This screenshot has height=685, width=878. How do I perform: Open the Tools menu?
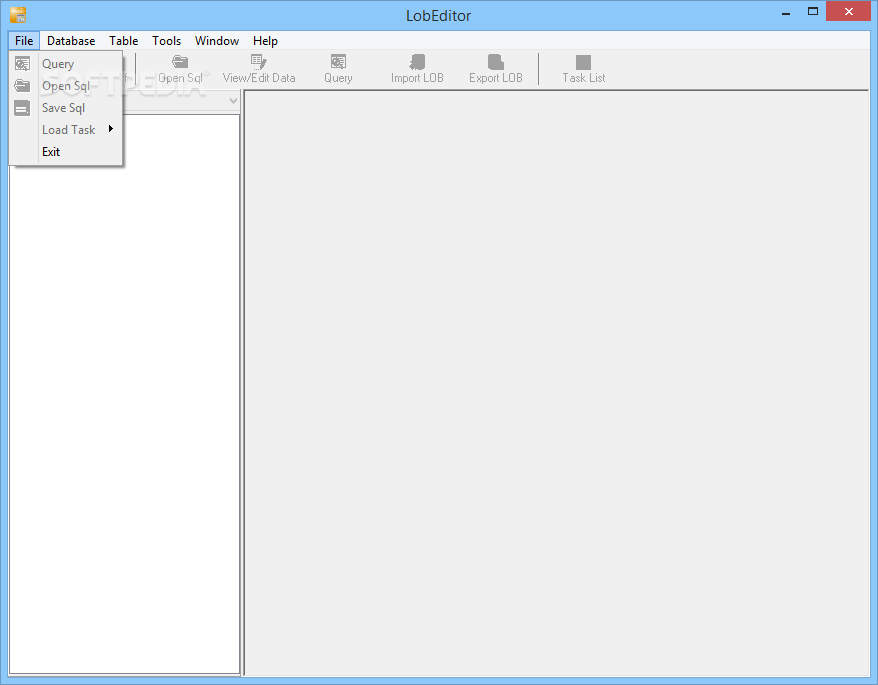point(166,41)
